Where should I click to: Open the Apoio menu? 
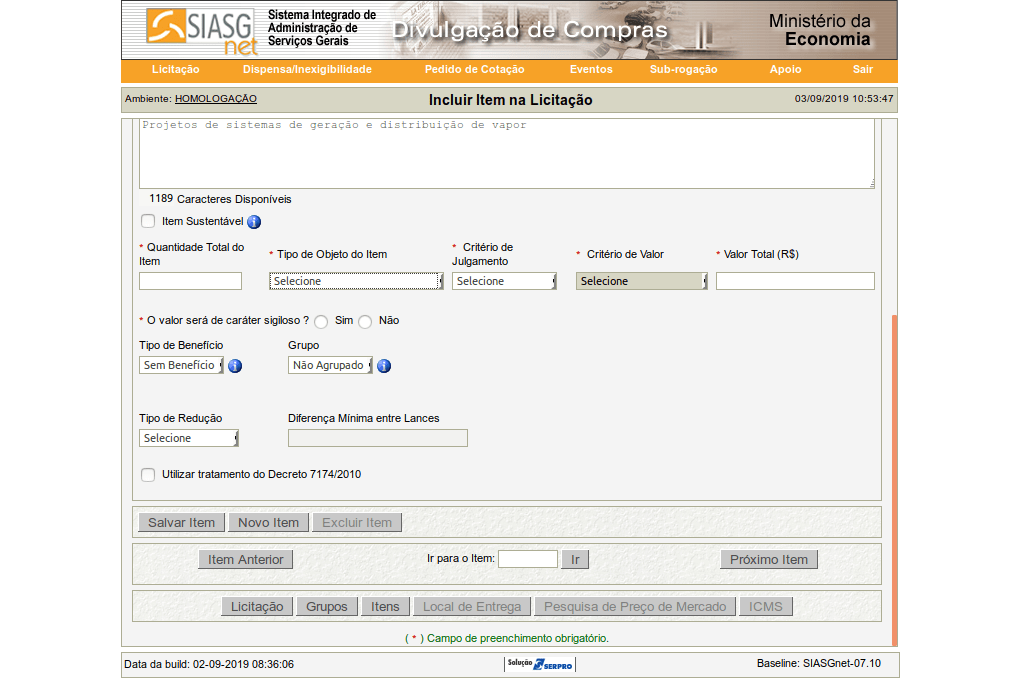click(x=786, y=70)
